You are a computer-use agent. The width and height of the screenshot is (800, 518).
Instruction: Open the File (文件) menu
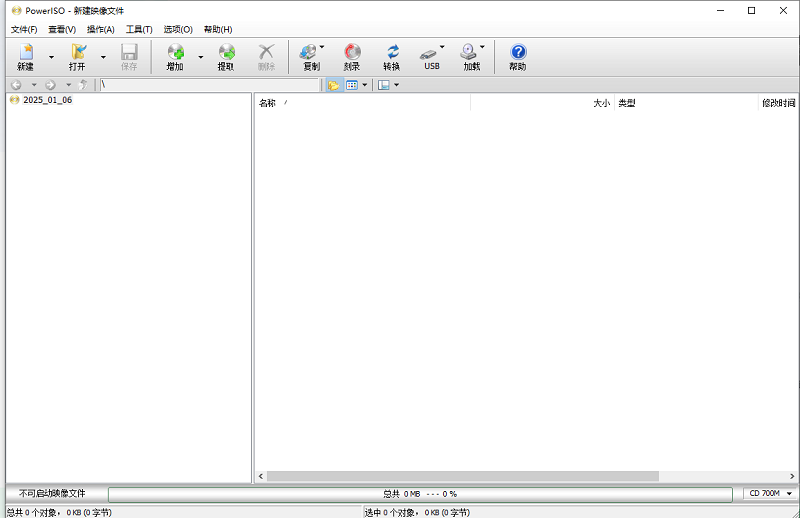[x=24, y=29]
